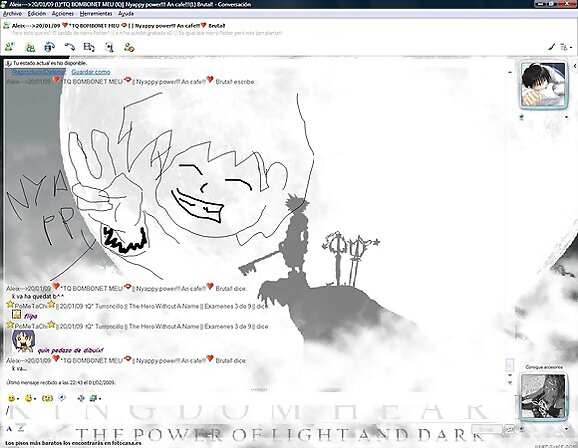Click the contact name header at top

point(118,25)
